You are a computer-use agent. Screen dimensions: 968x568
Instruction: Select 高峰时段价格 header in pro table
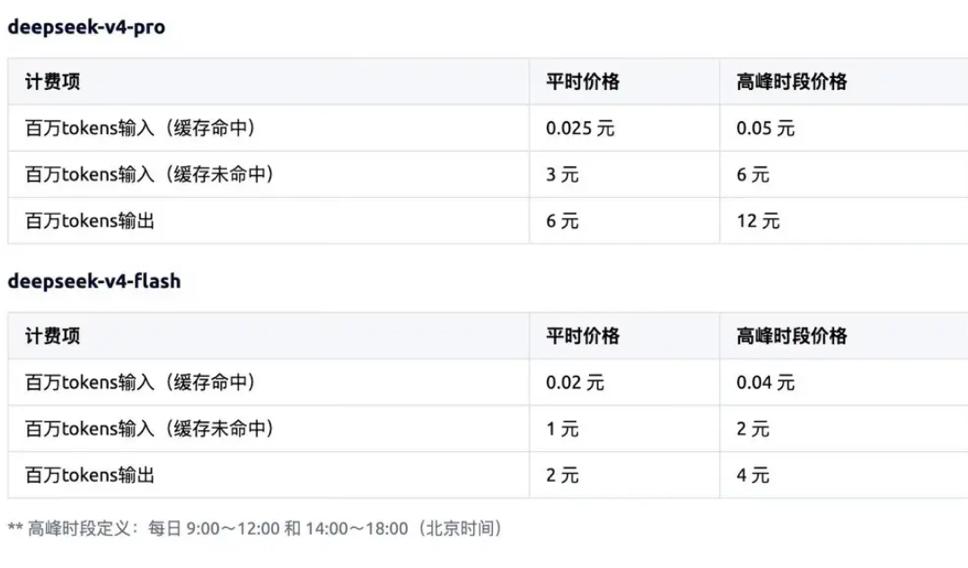pos(791,81)
